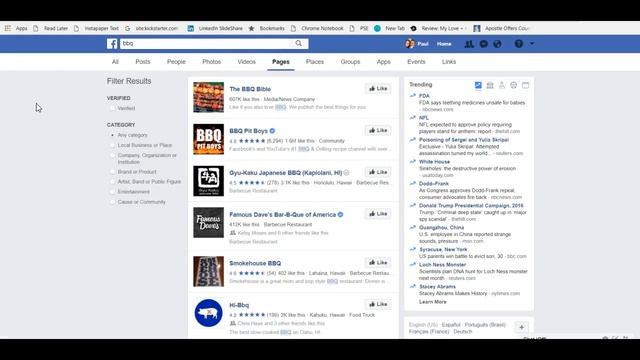Open the LinkedIn SlideShare bookmark
This screenshot has height=360, width=640.
(215, 28)
